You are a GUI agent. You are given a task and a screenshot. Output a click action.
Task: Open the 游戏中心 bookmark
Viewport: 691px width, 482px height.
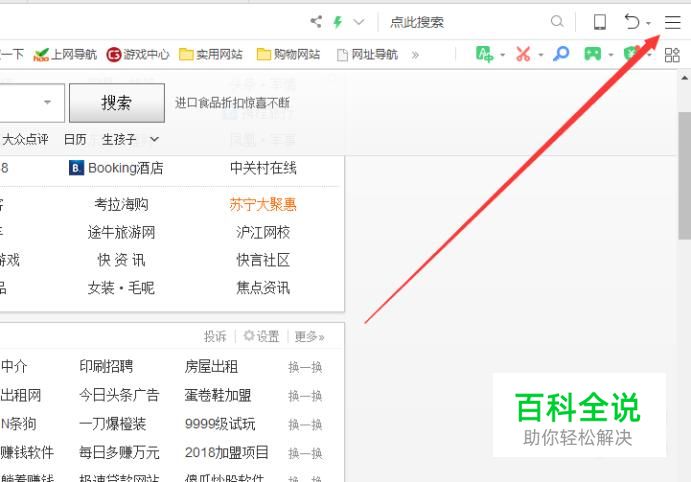click(138, 55)
